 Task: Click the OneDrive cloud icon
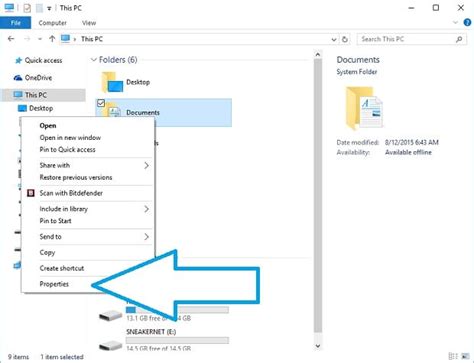click(x=18, y=78)
